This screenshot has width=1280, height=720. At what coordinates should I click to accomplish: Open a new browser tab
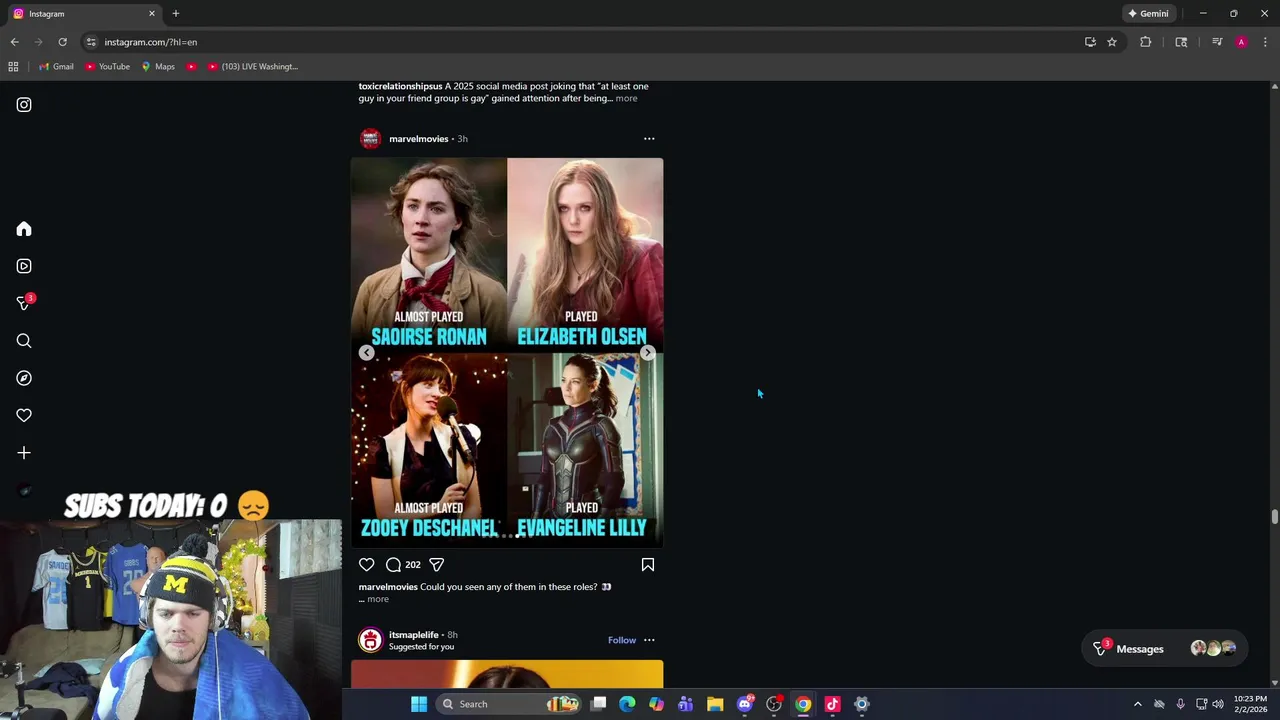[176, 14]
